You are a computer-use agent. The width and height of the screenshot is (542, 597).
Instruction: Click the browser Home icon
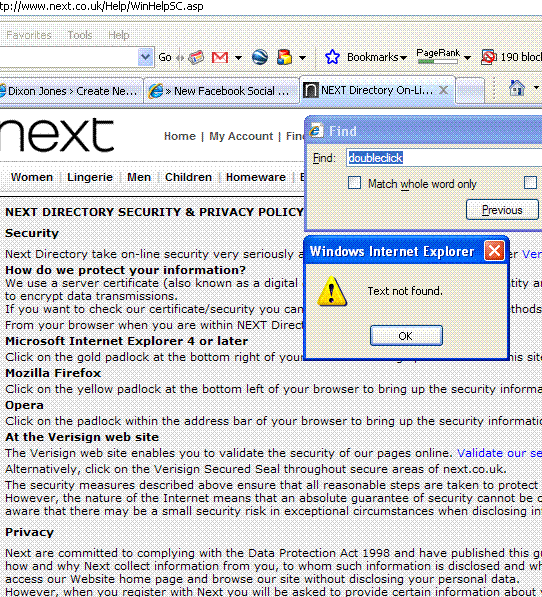[x=517, y=88]
